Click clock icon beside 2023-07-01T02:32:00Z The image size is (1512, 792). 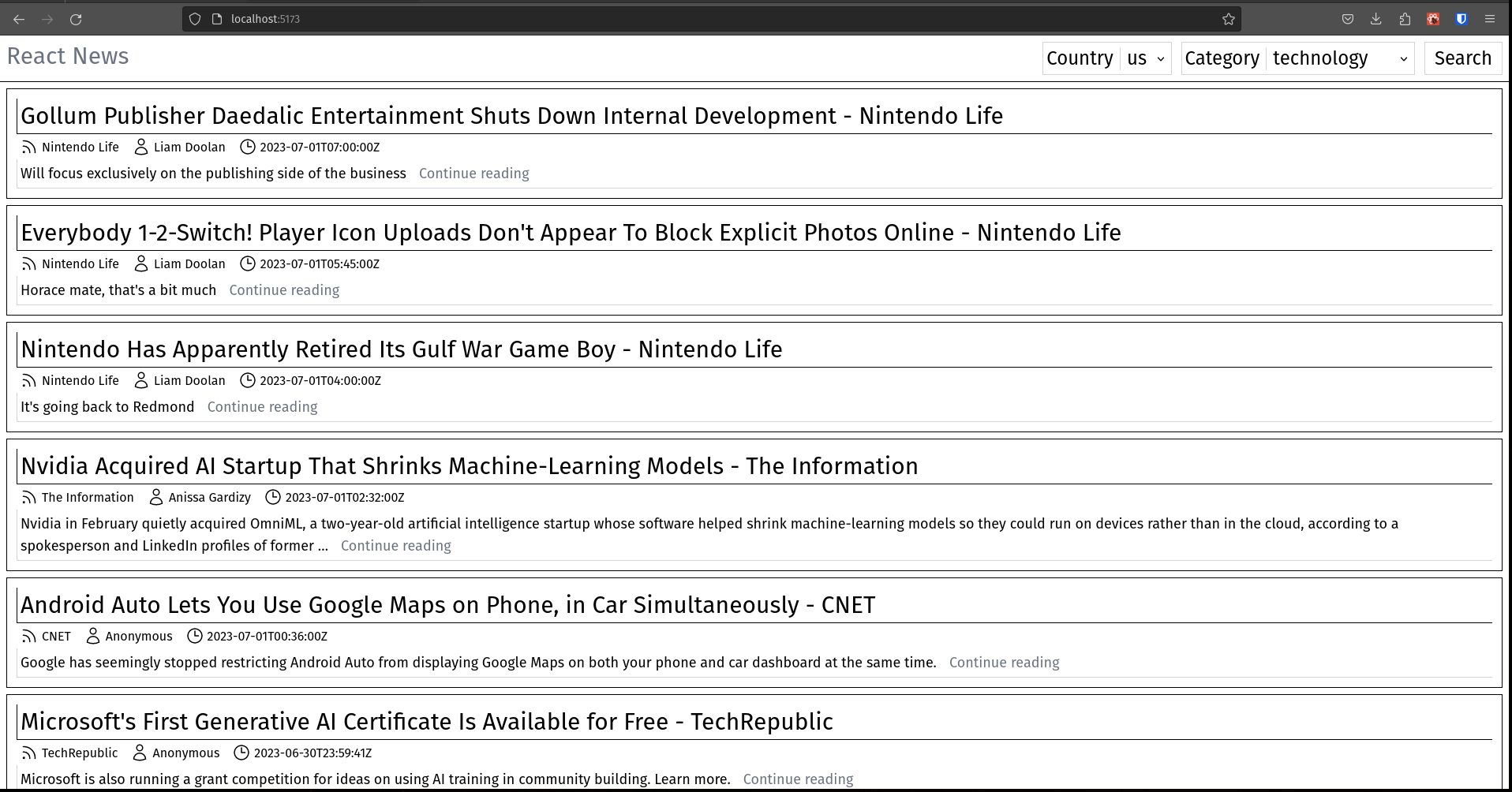(x=273, y=497)
